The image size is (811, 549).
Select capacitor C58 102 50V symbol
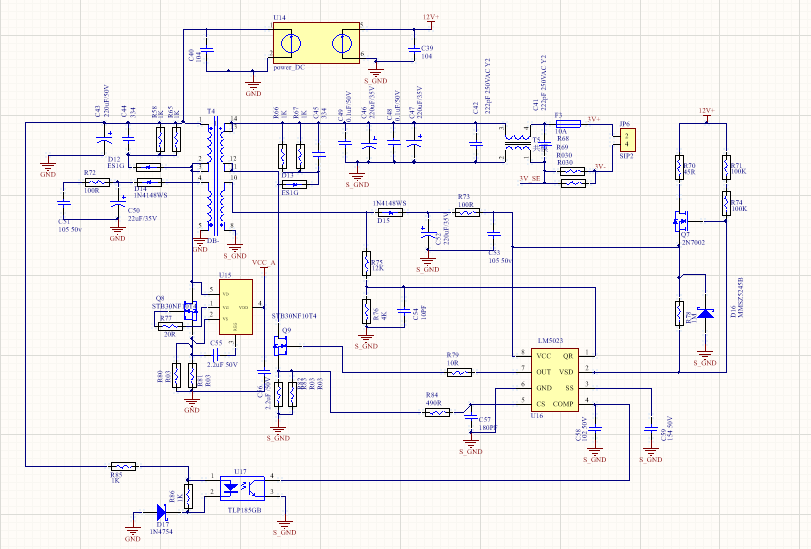(595, 429)
